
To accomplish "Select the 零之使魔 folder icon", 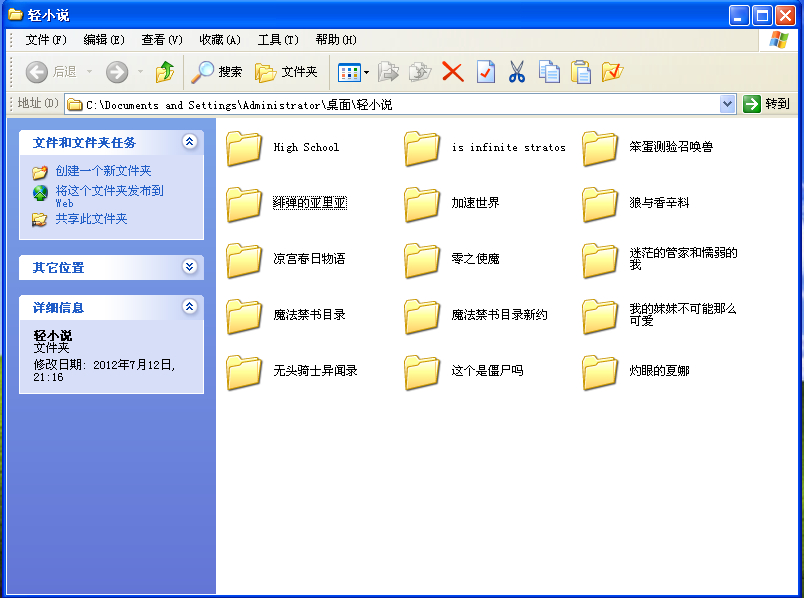I will 422,260.
